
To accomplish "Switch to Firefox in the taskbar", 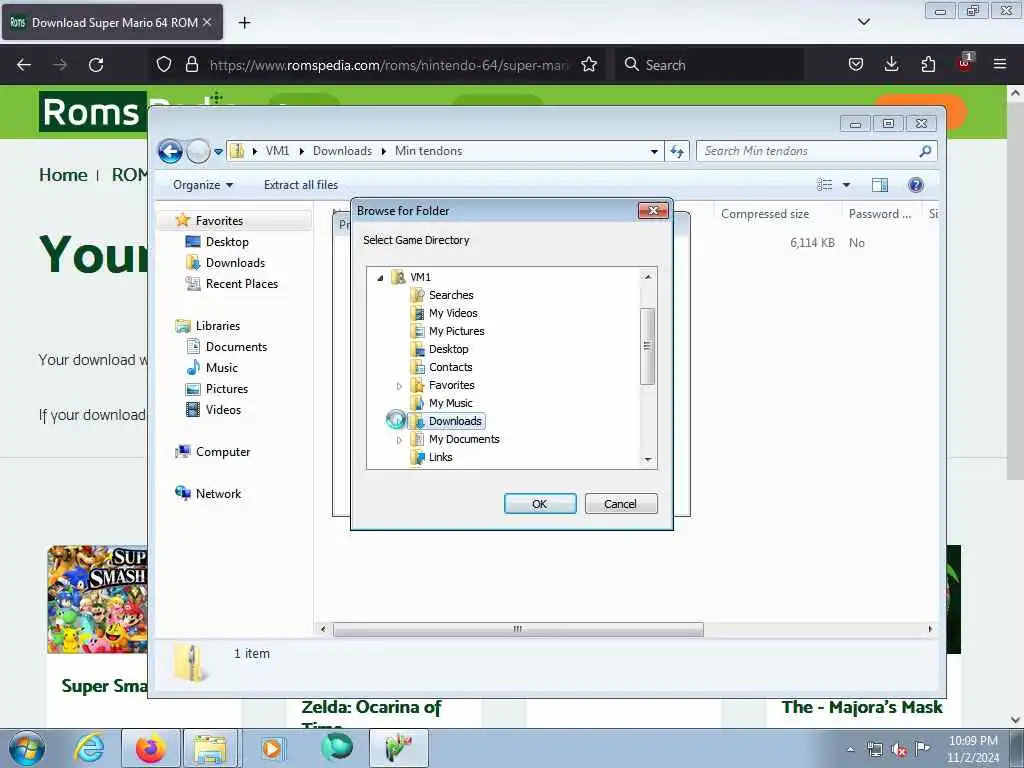I will (151, 748).
